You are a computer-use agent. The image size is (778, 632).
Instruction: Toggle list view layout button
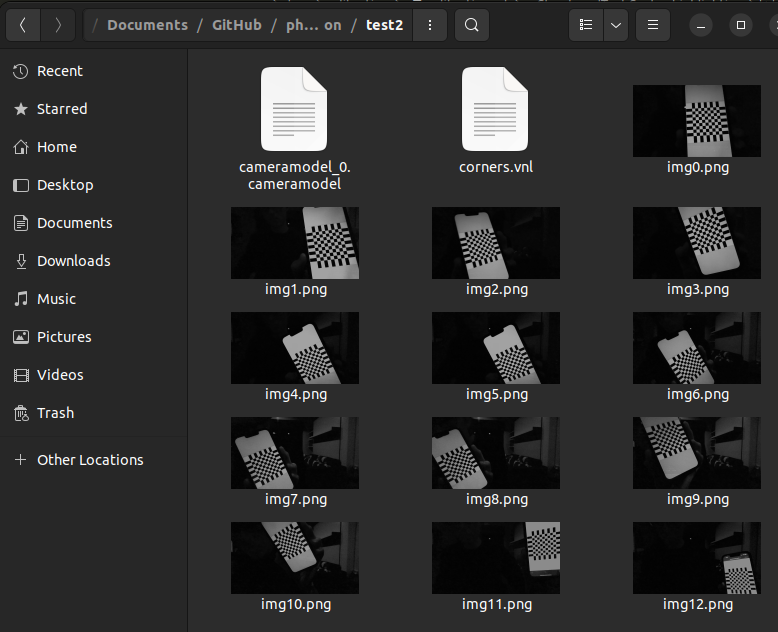coord(586,25)
